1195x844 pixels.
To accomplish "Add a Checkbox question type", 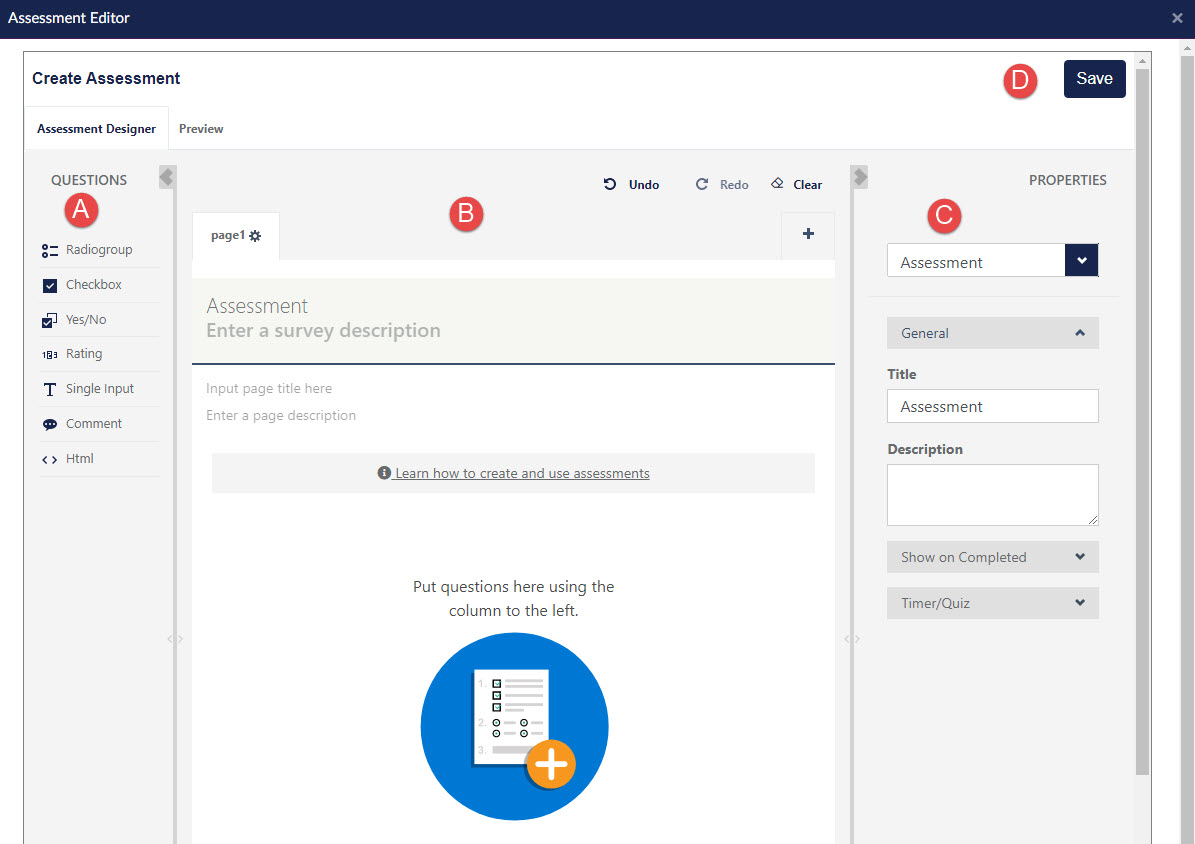I will (x=93, y=285).
